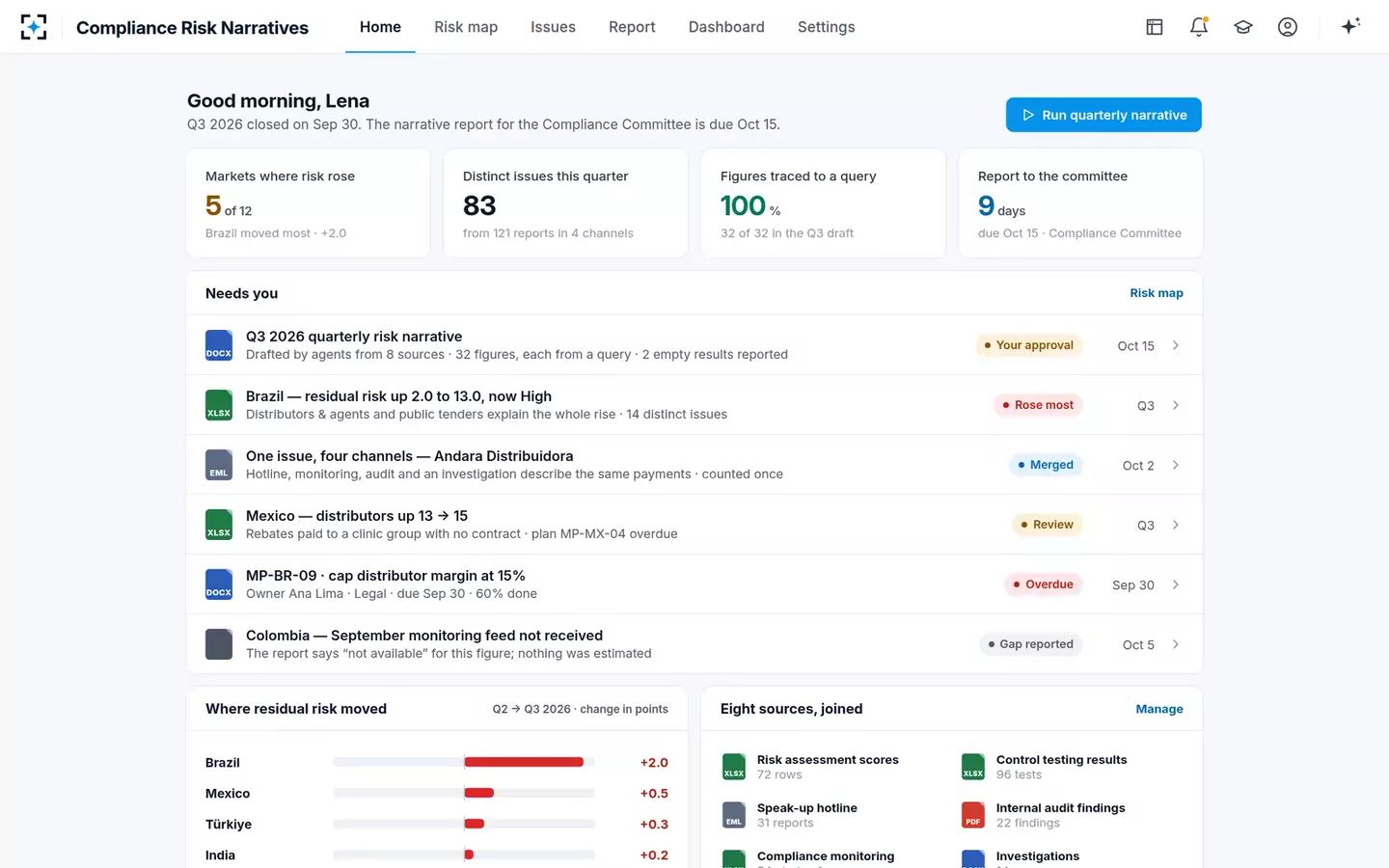
Task: Expand the MP-BR-09 row chevron
Action: pos(1176,584)
